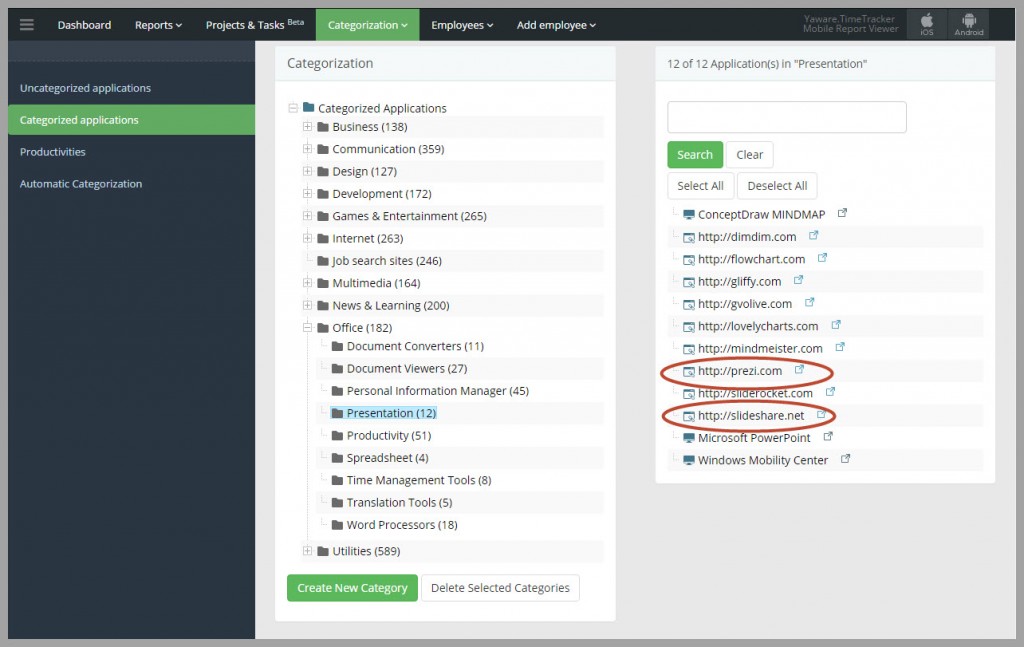
Task: Collapse the Categorized Applications root node
Action: tap(293, 108)
